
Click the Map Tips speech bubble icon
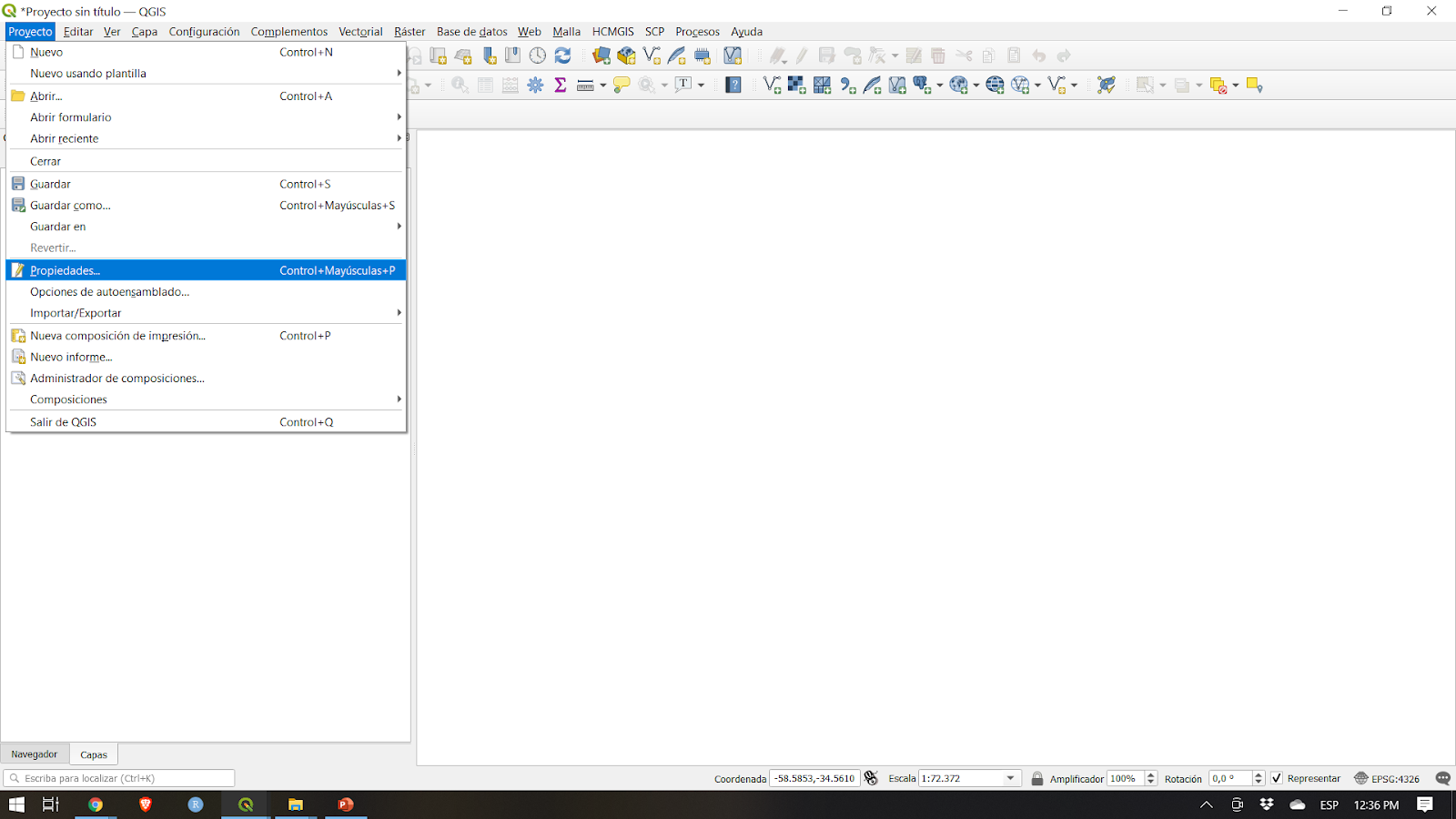[622, 85]
